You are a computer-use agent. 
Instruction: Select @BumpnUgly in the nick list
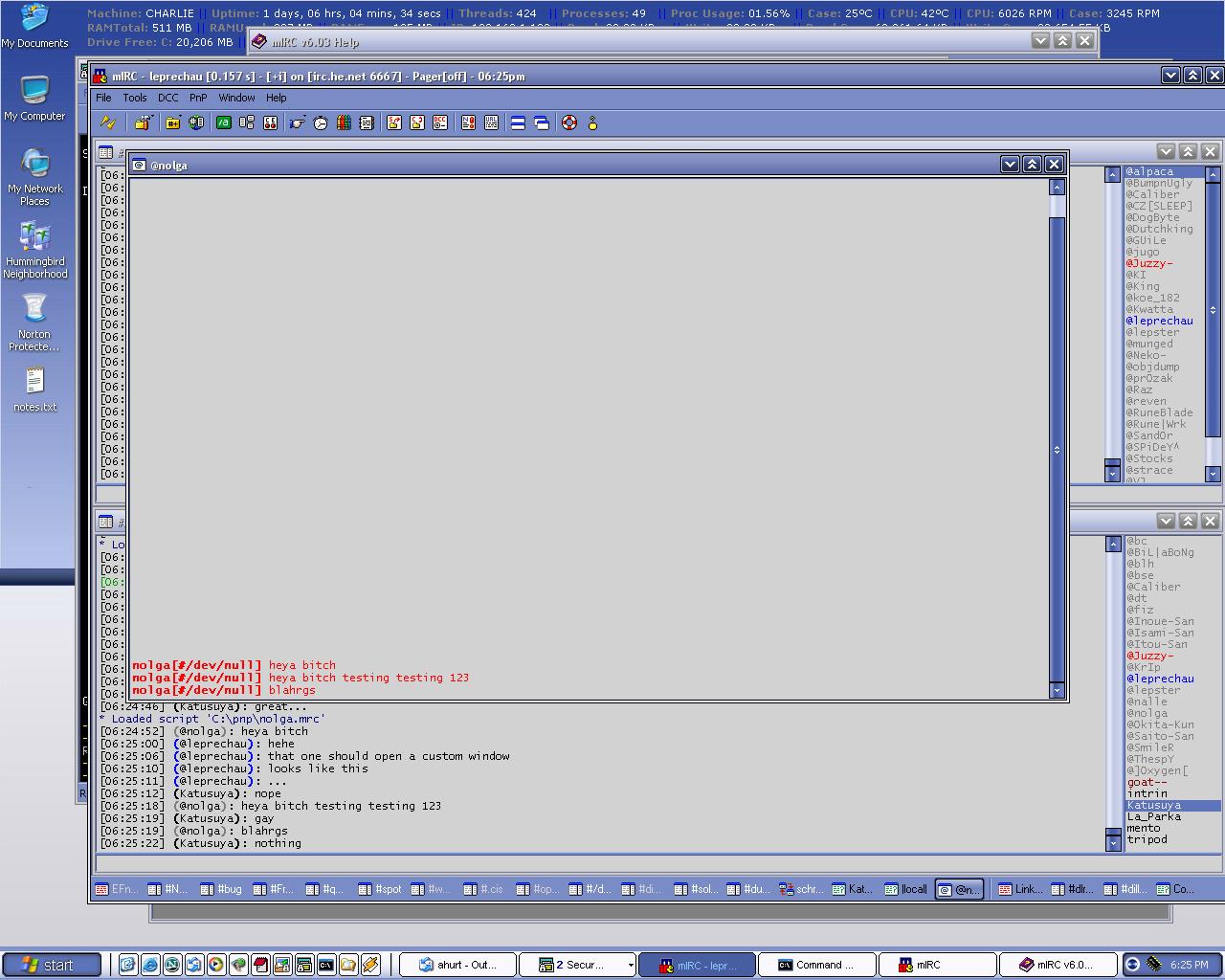[x=1159, y=183]
